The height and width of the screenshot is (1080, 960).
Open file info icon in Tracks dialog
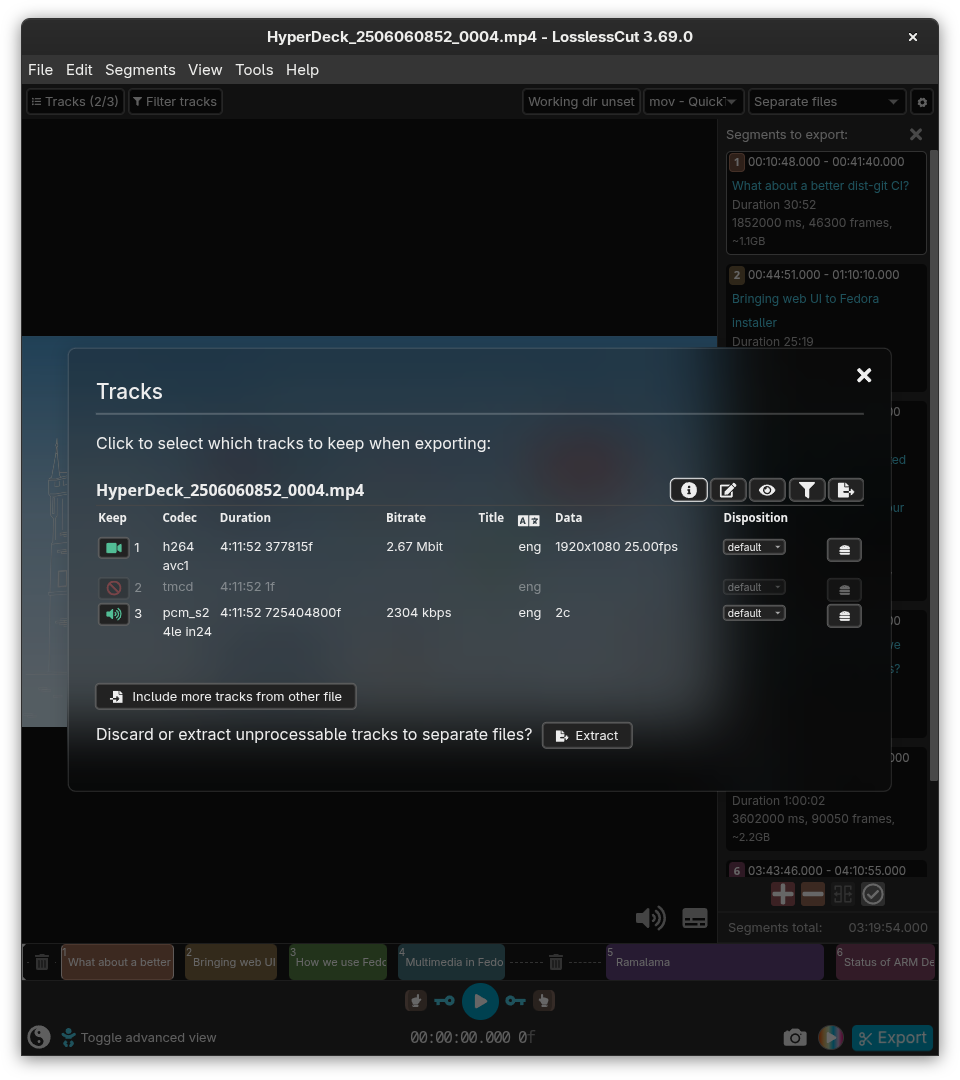(x=688, y=490)
